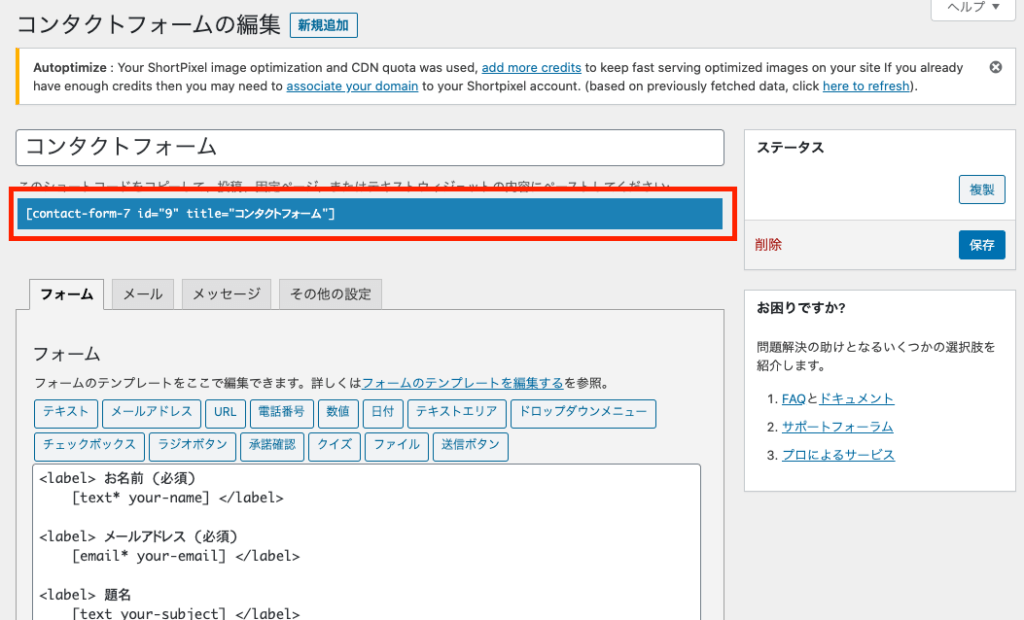Click the 新規追加 button
This screenshot has width=1024, height=620.
(323, 25)
